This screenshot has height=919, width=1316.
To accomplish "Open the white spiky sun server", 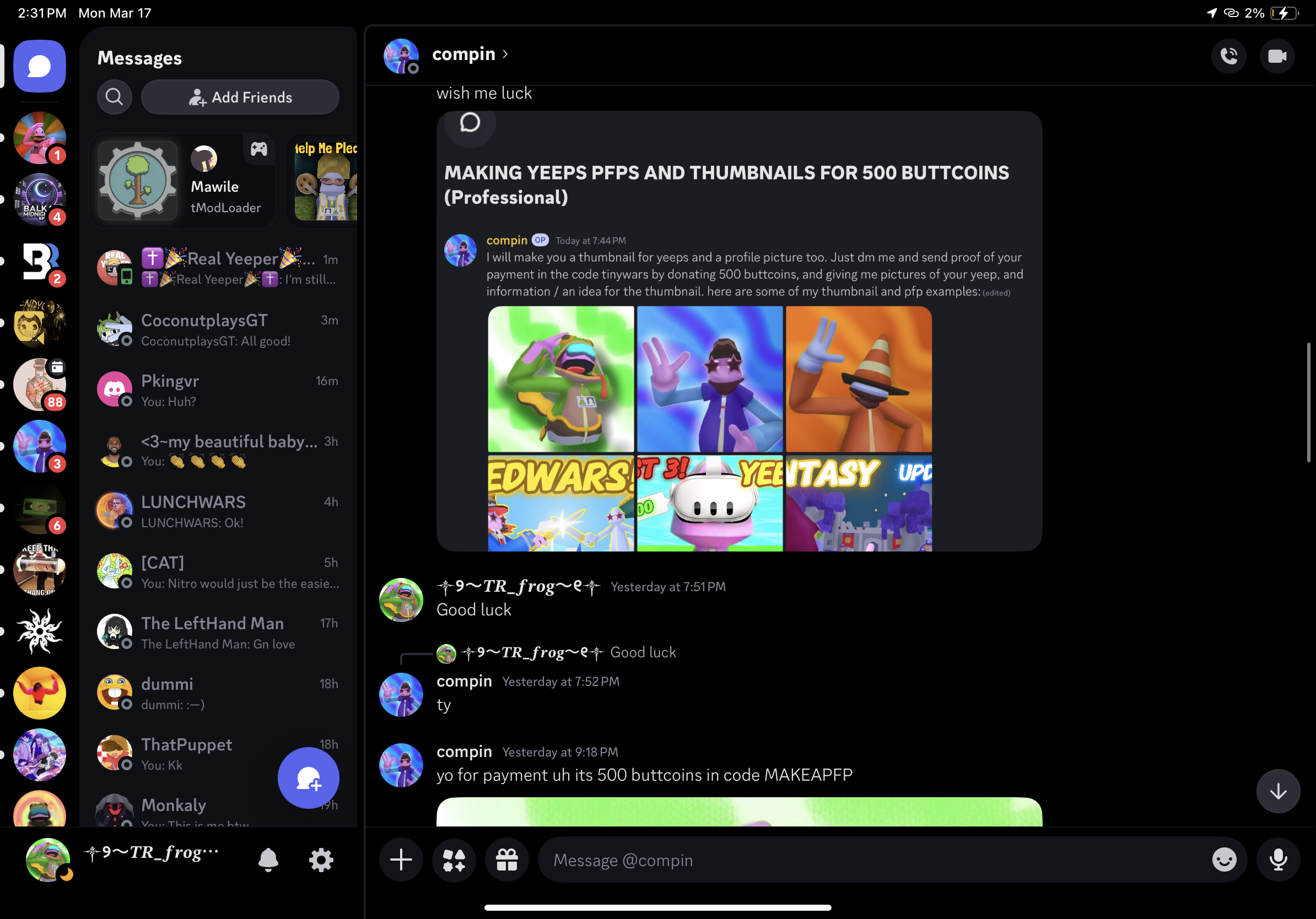I will (x=40, y=631).
